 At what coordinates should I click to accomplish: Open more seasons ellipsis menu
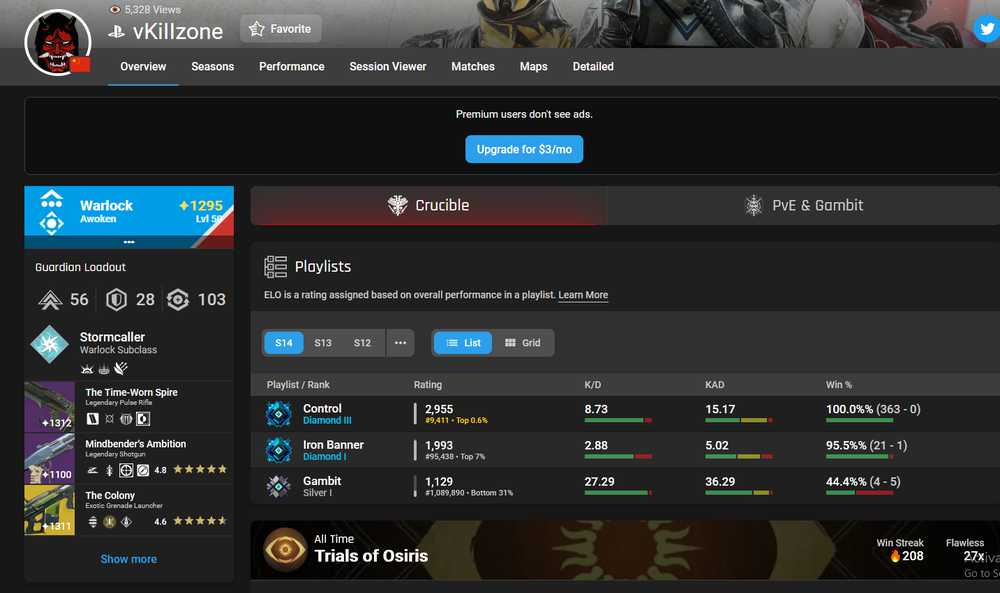[400, 343]
